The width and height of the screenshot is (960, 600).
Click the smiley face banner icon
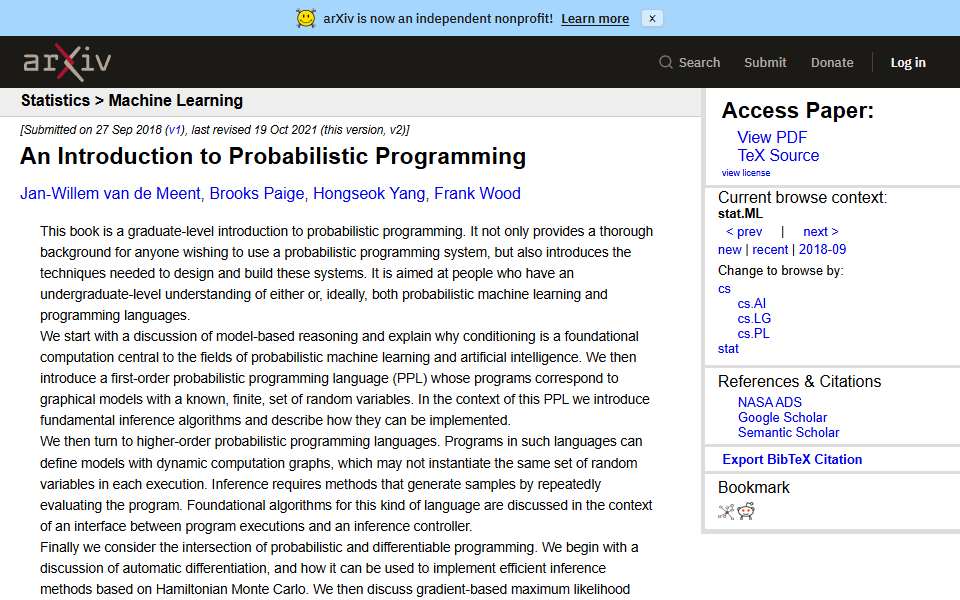coord(306,18)
